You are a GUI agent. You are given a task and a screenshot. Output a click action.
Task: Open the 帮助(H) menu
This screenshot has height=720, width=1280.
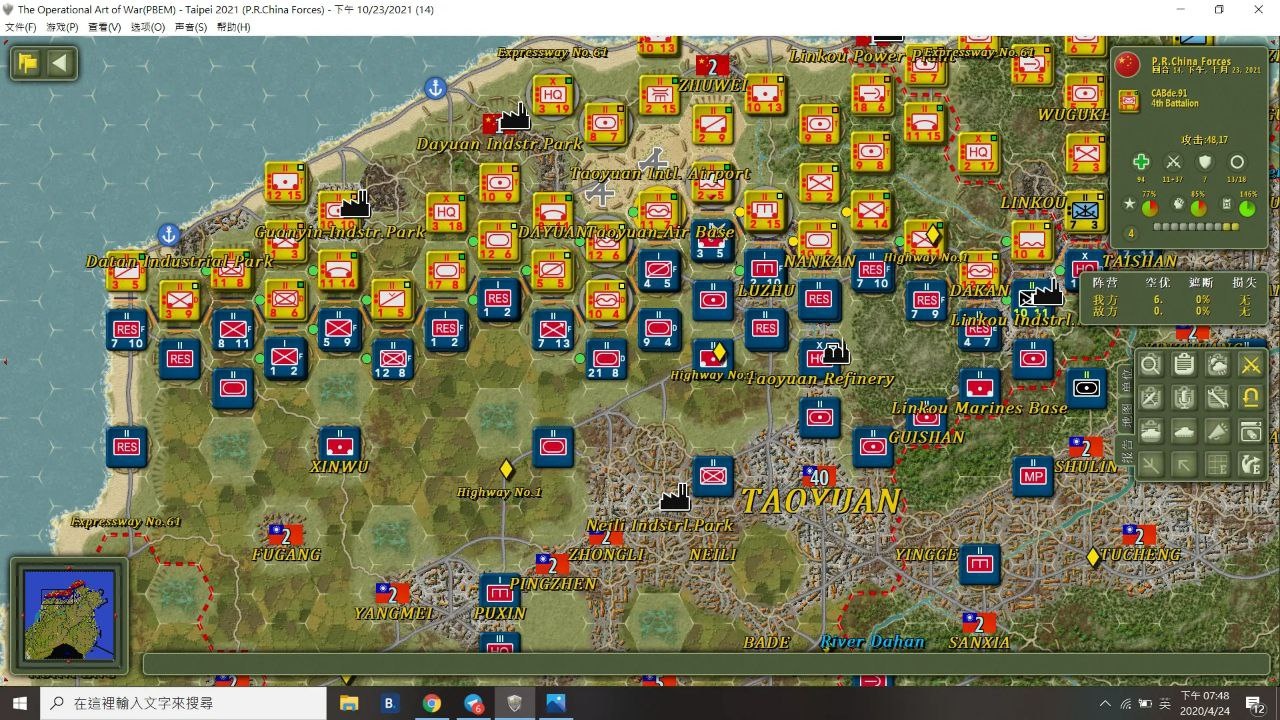(x=233, y=27)
